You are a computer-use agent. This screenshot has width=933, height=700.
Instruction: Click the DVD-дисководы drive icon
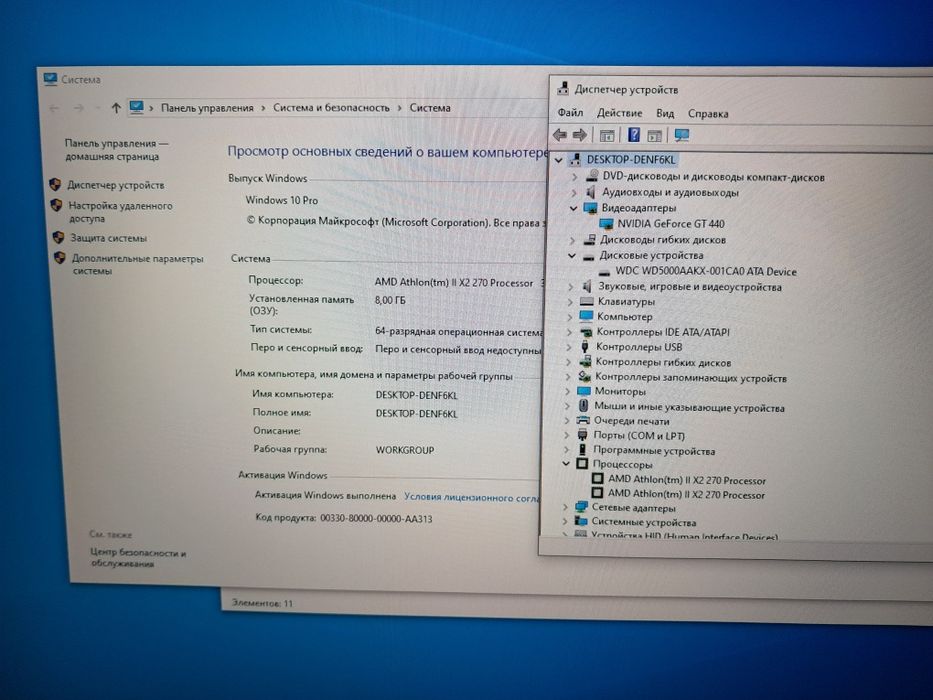point(592,176)
